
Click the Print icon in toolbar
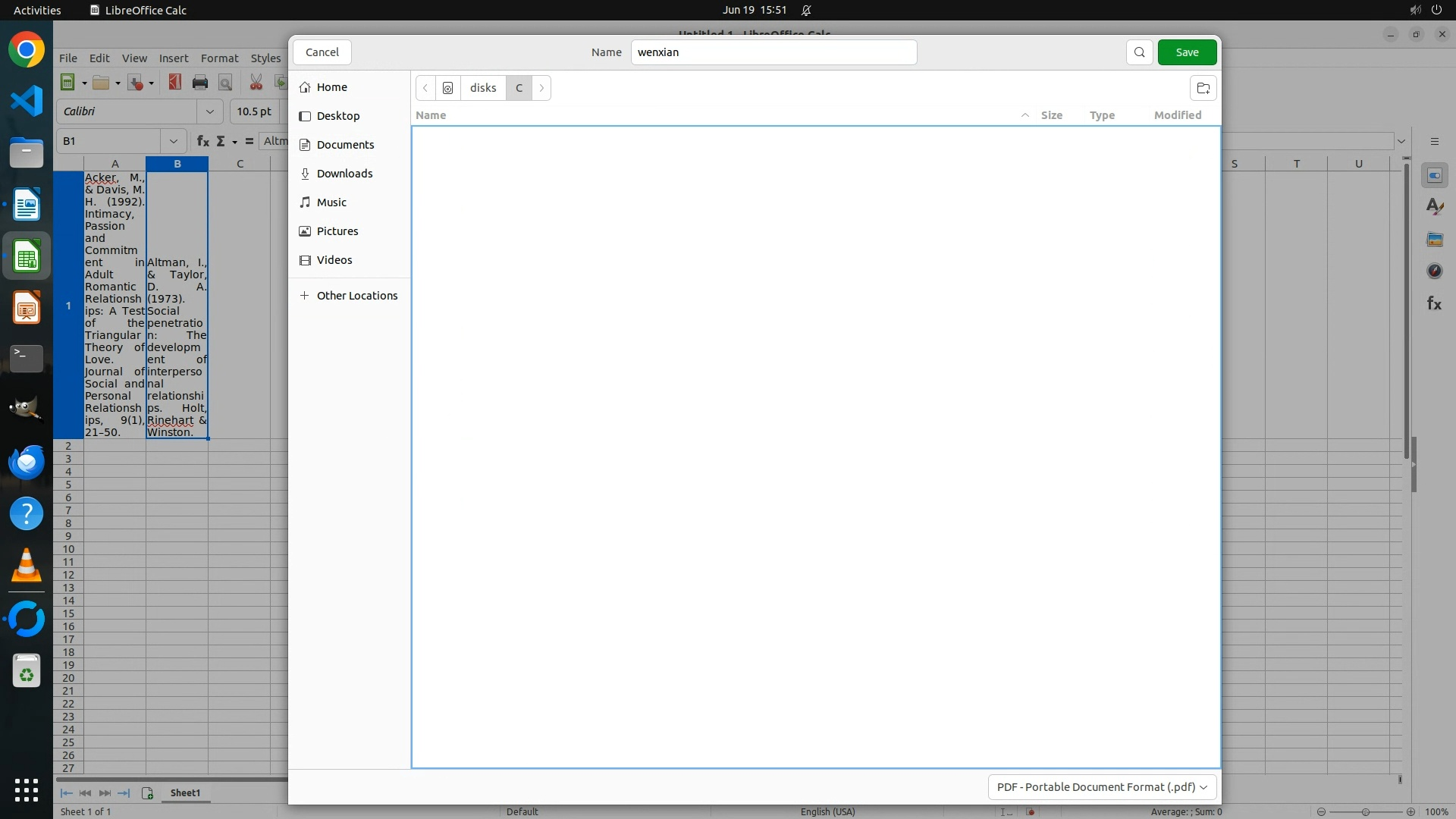[x=200, y=83]
